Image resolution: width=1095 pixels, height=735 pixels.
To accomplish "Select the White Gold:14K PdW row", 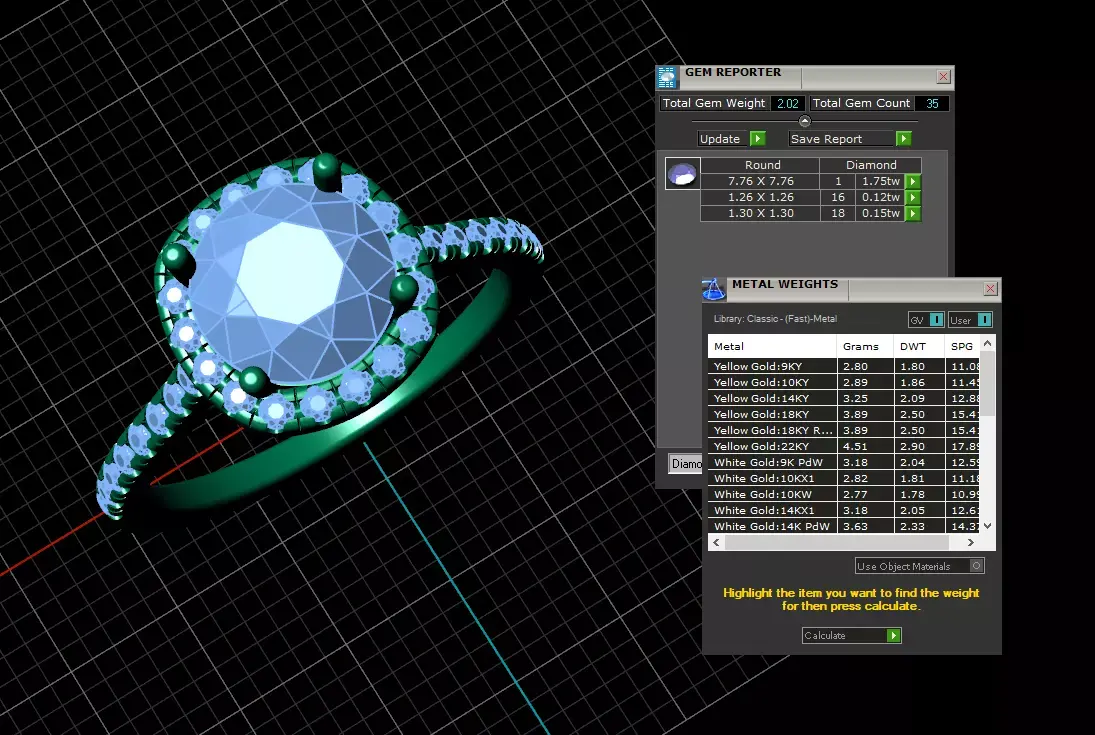I will (844, 526).
